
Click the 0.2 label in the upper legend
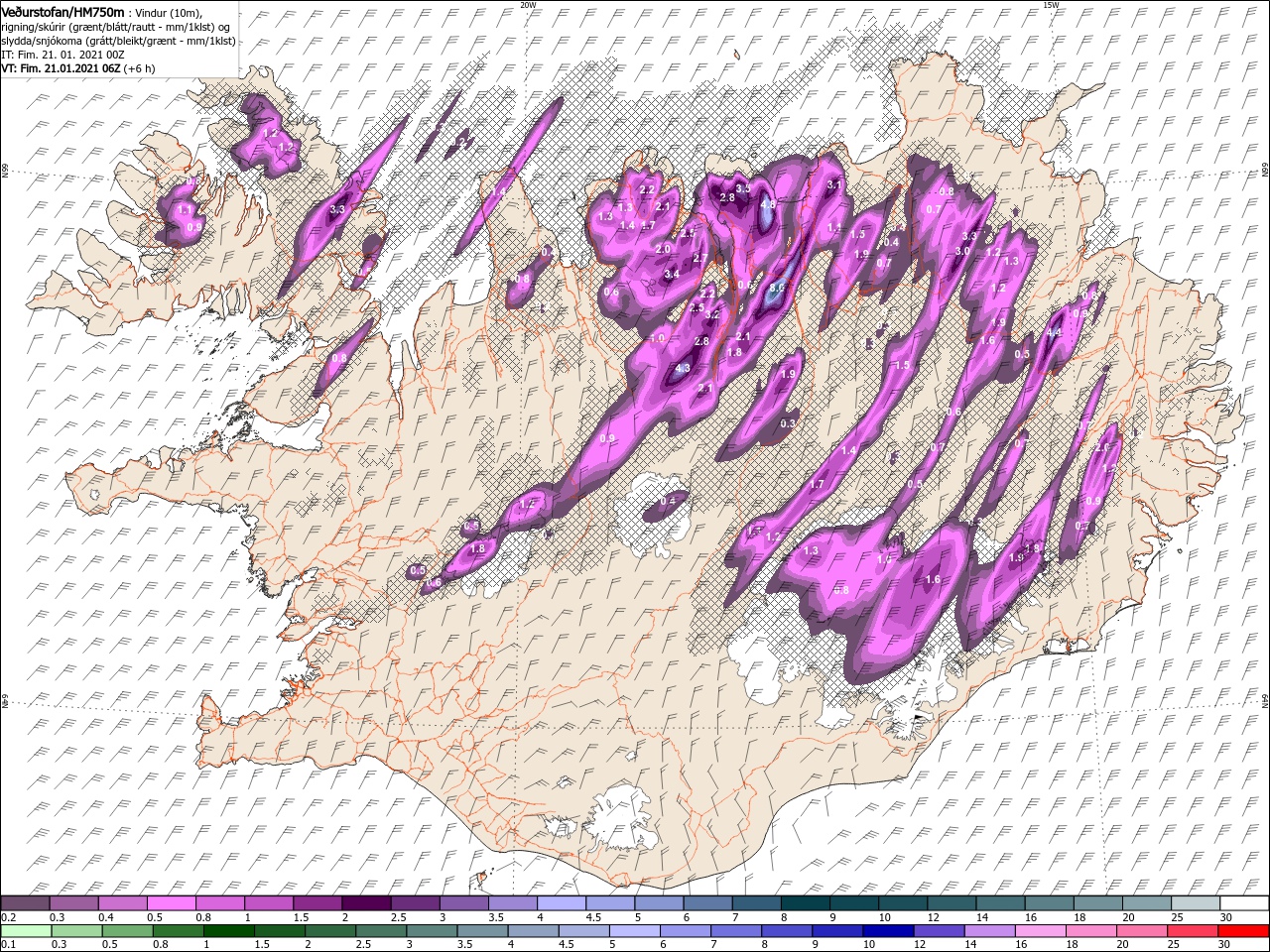(x=7, y=917)
